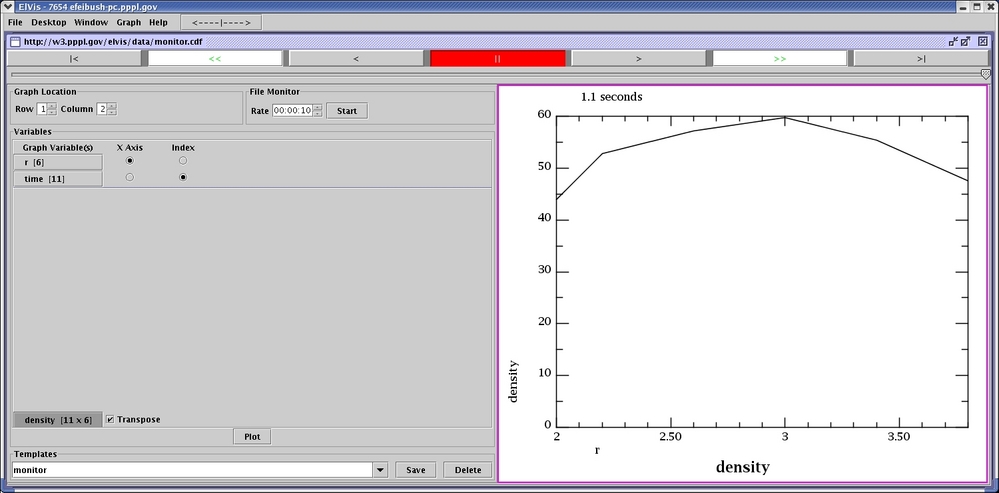Screen dimensions: 999x493
Task: Click the frame slider track
Action: (x=496, y=75)
